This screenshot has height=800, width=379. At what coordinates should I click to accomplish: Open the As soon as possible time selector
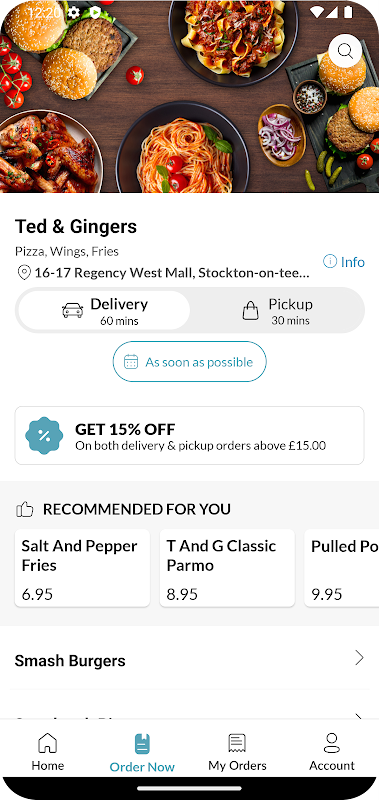pyautogui.click(x=189, y=362)
